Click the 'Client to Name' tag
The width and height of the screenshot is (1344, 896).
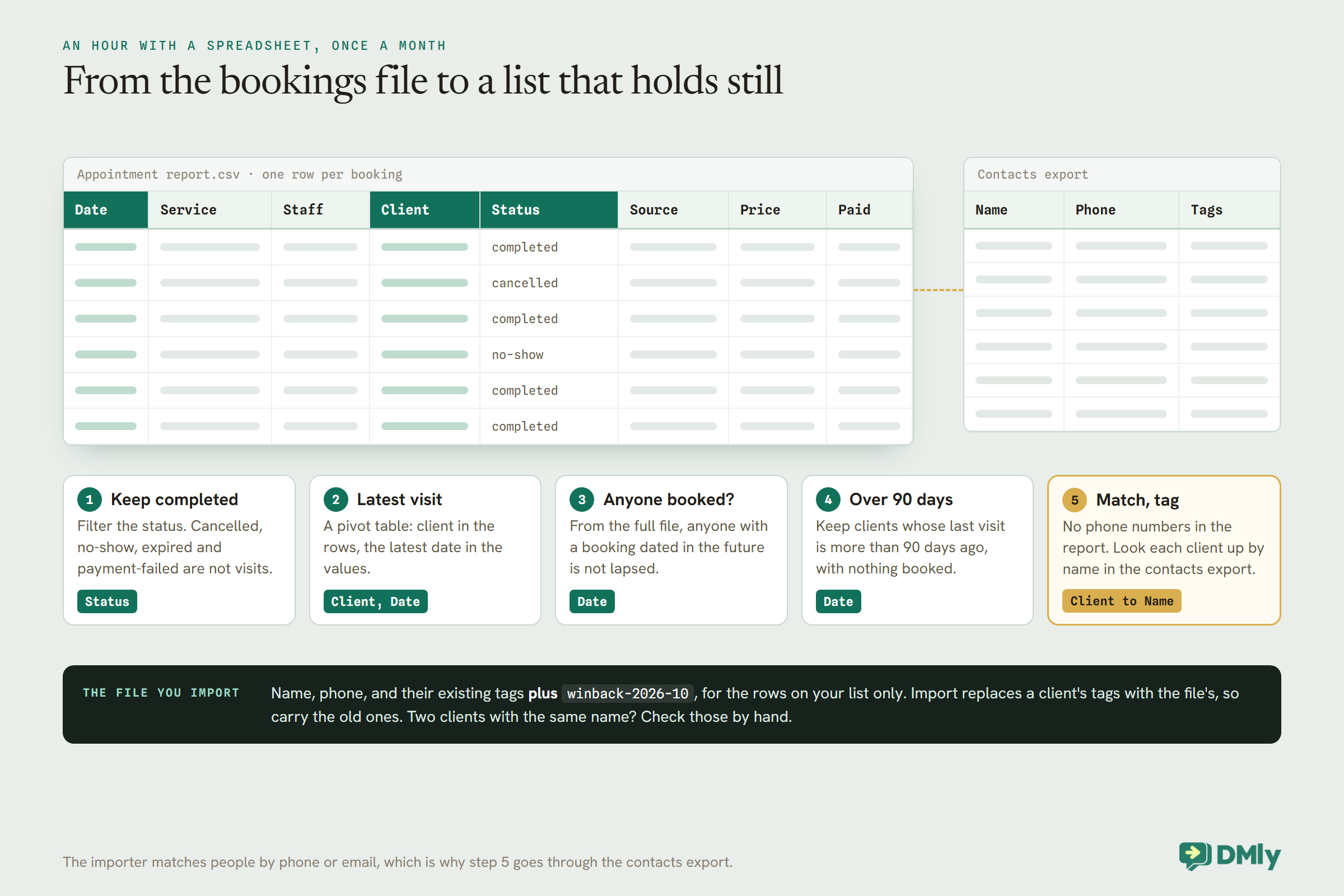pos(1122,601)
